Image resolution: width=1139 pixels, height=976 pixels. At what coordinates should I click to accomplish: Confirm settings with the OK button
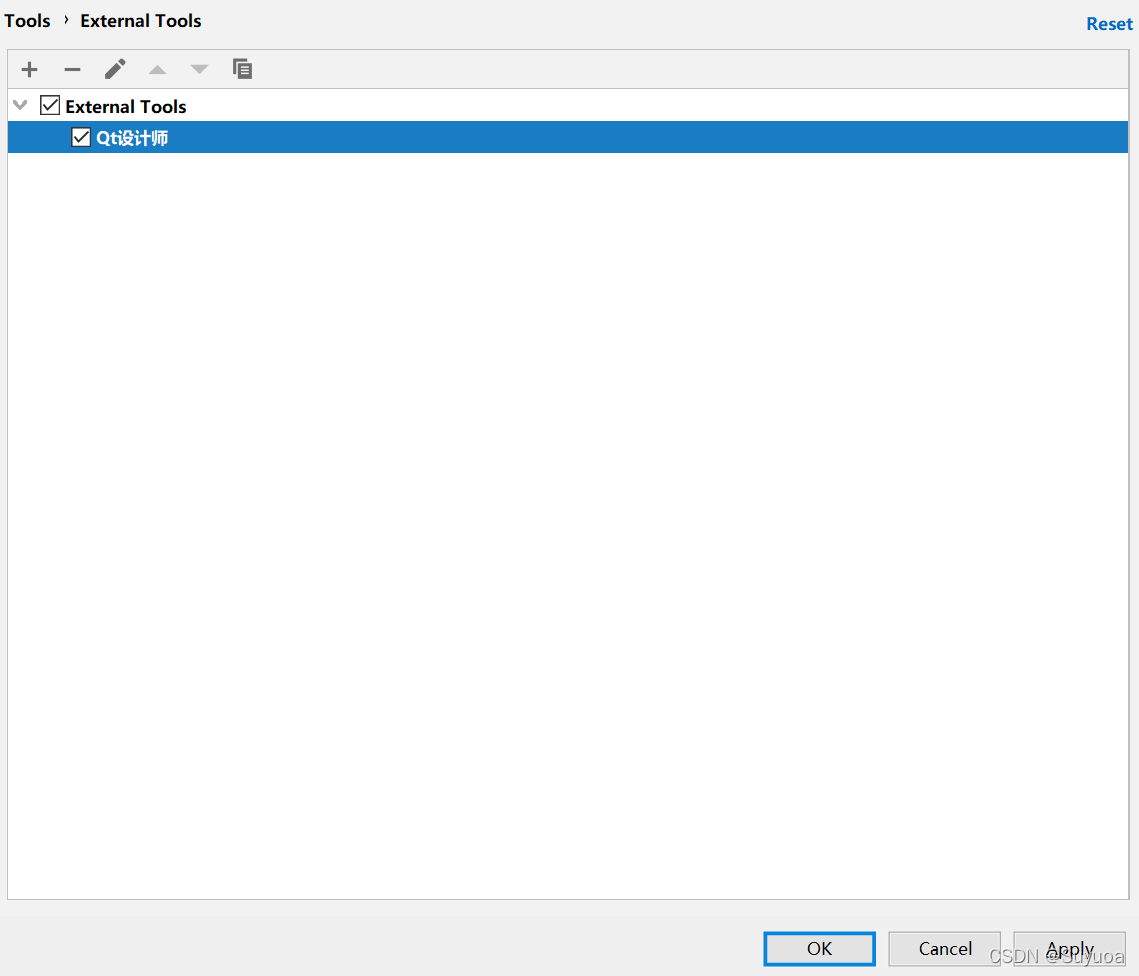[x=819, y=948]
